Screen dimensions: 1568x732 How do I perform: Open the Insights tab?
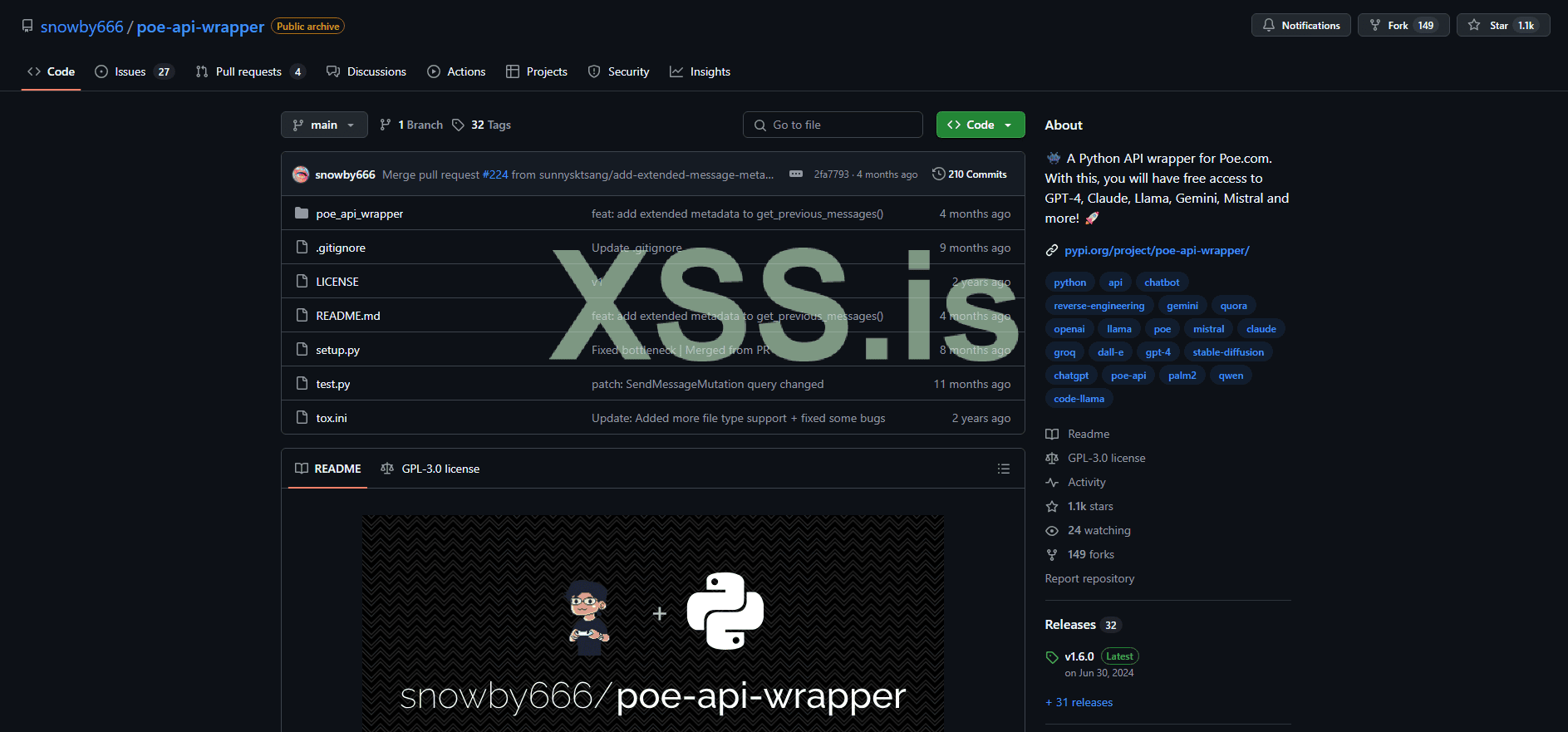coord(700,71)
